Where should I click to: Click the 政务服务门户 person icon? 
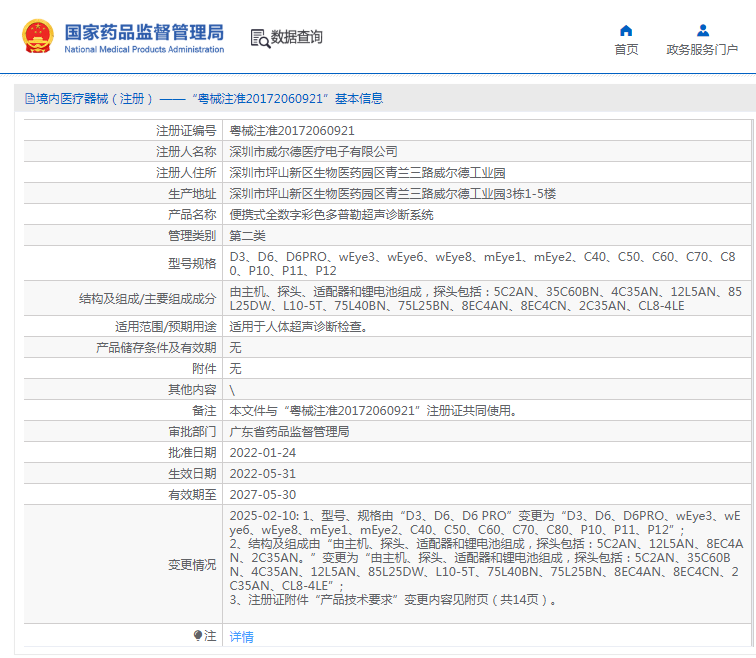(702, 30)
